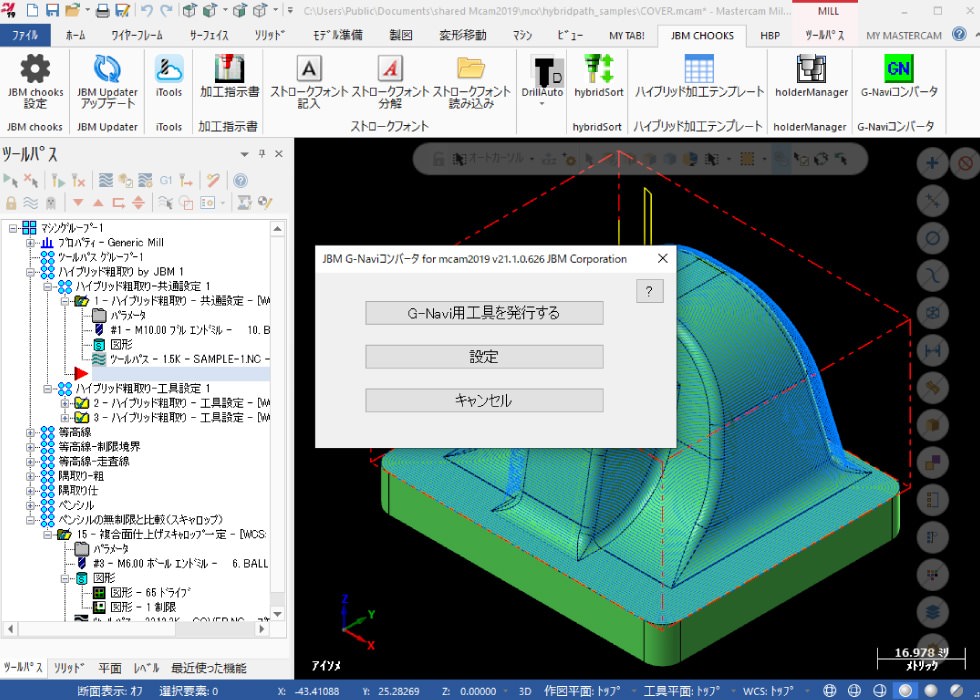Switch to the HBP ribbon tab
This screenshot has width=980, height=700.
point(770,35)
